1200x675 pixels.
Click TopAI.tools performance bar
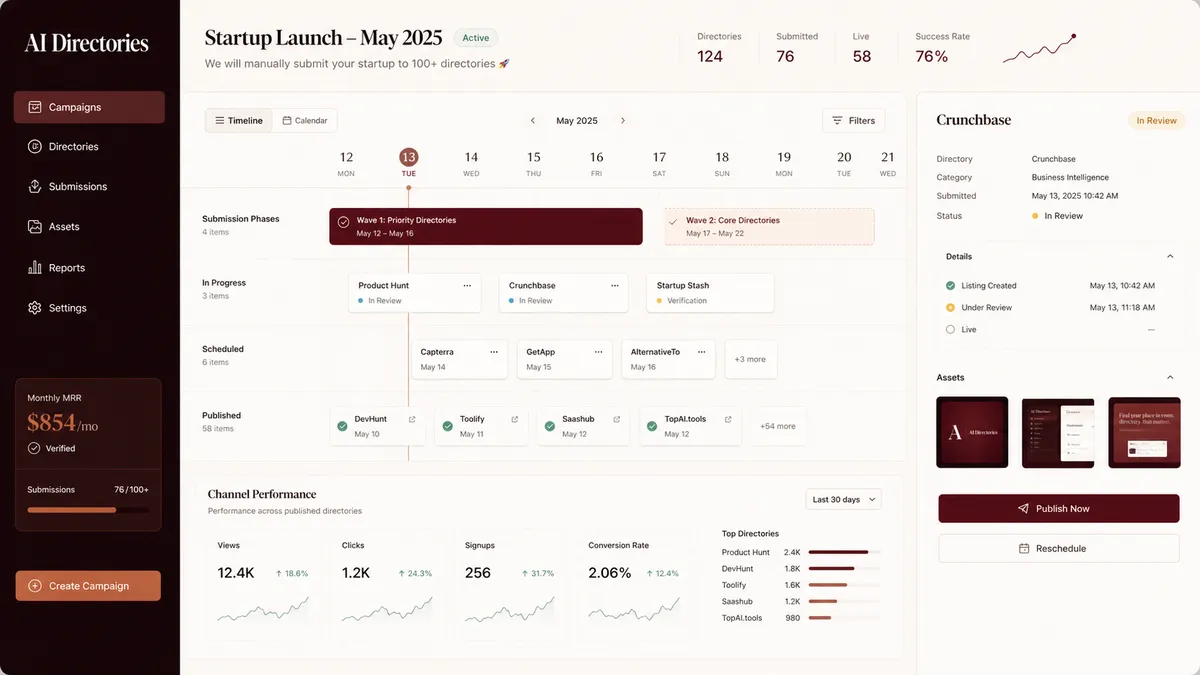pos(819,618)
